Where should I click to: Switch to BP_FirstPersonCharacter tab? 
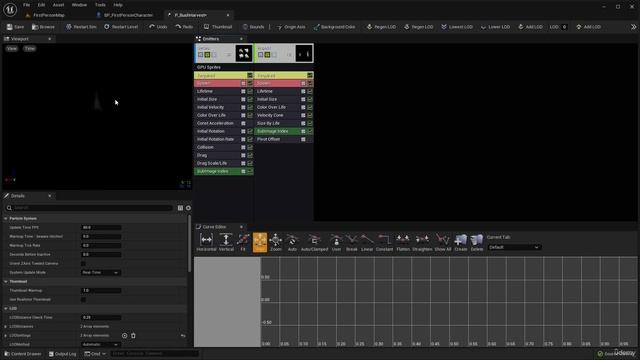(x=124, y=15)
